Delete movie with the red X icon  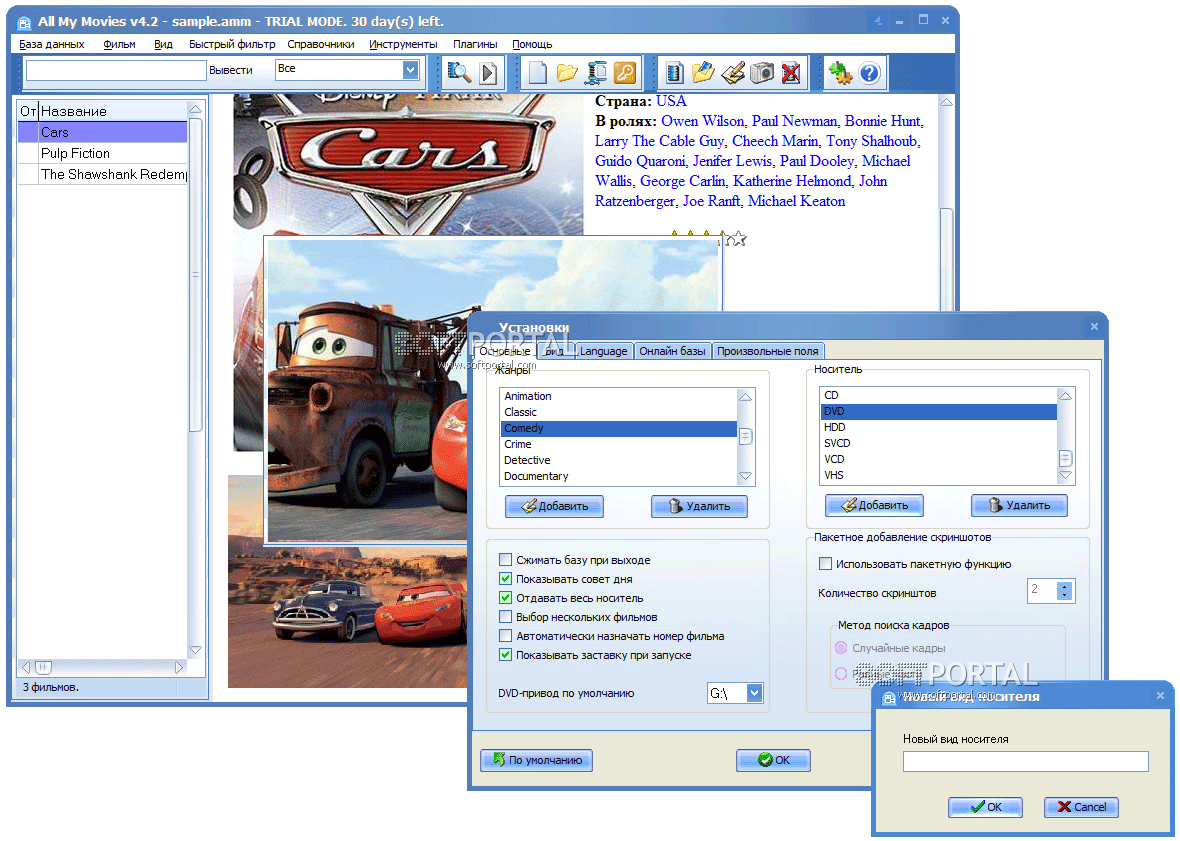pyautogui.click(x=791, y=73)
